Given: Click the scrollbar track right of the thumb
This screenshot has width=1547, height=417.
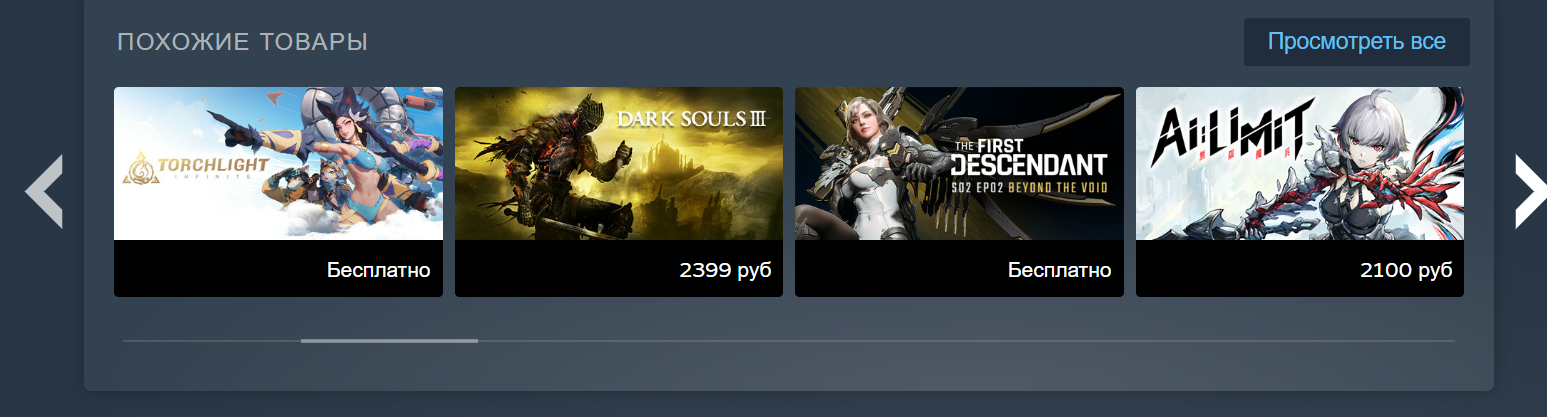Looking at the screenshot, I should pyautogui.click(x=966, y=341).
